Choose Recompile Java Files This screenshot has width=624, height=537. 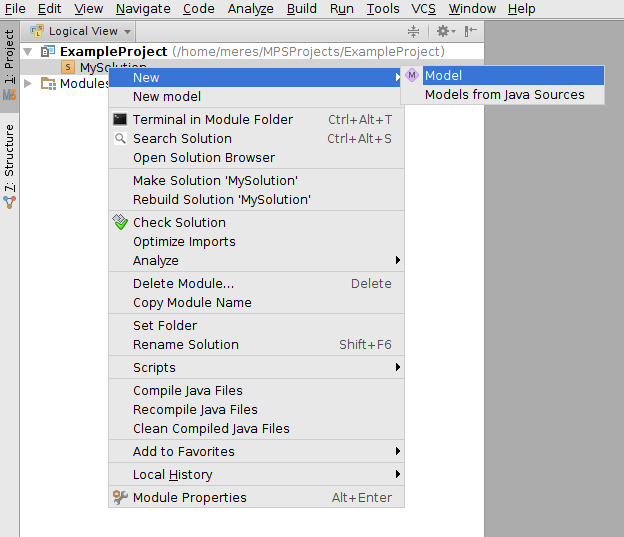[x=256, y=410]
